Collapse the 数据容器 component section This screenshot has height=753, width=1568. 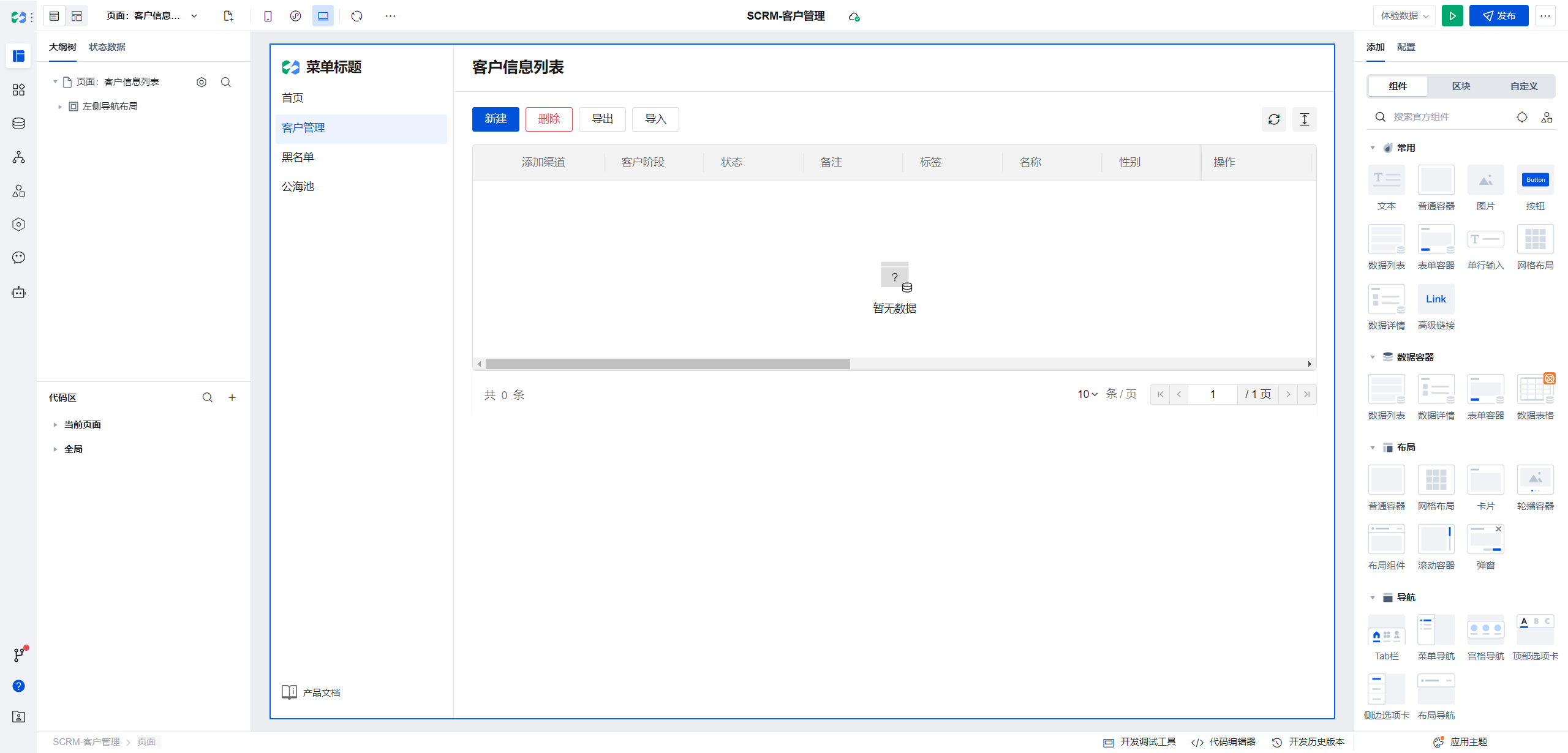point(1373,357)
